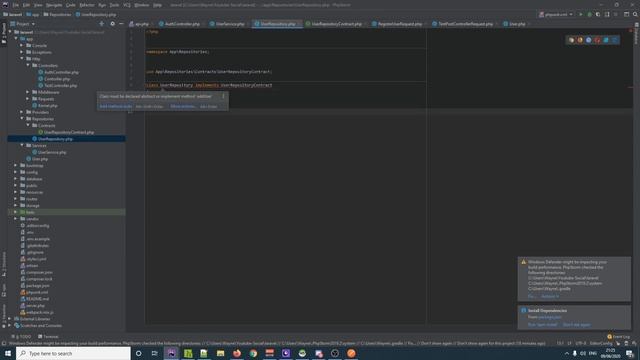This screenshot has width=640, height=360.
Task: Select Kernel.php in project tree
Action: pyautogui.click(x=47, y=106)
